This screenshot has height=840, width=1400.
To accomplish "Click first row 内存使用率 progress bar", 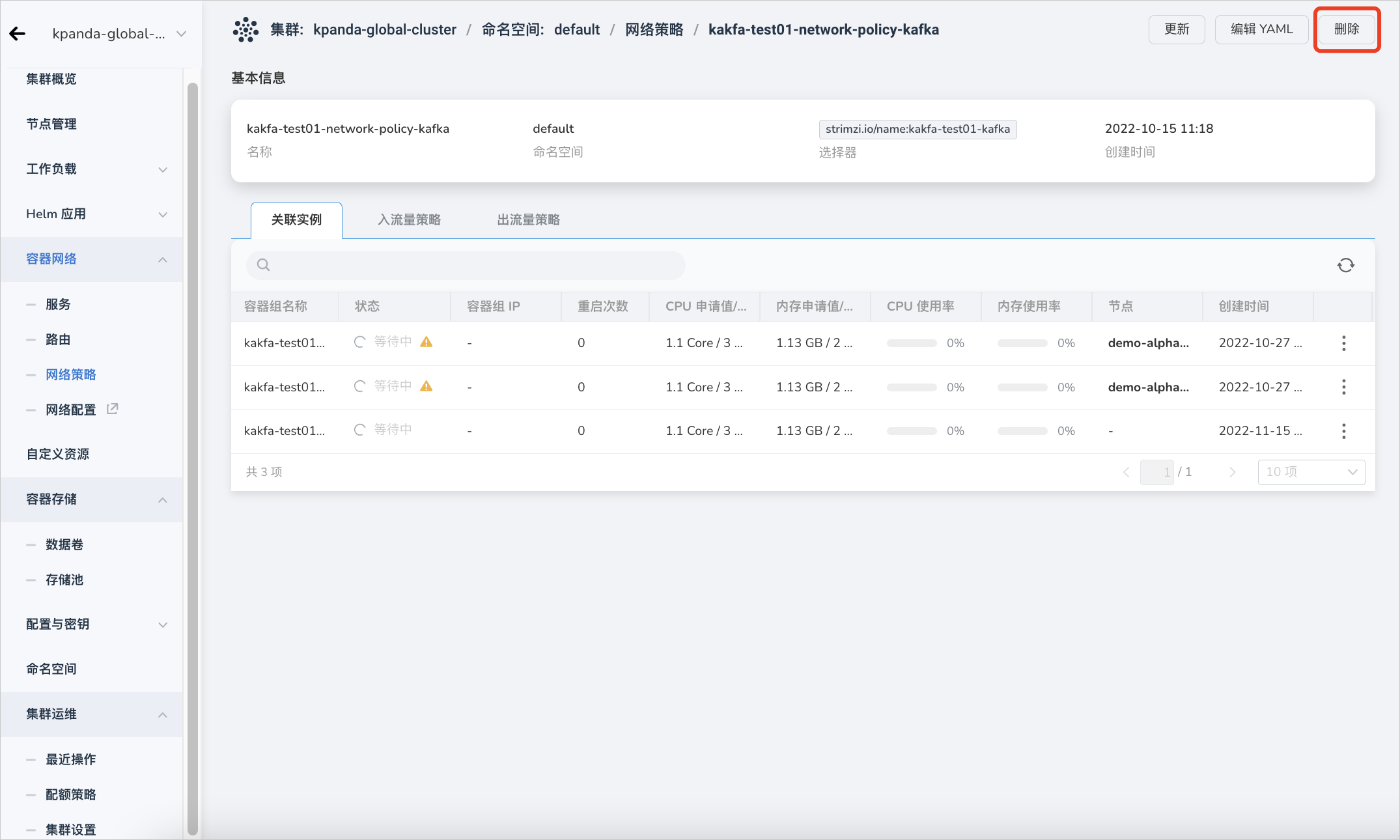I will [x=1022, y=343].
